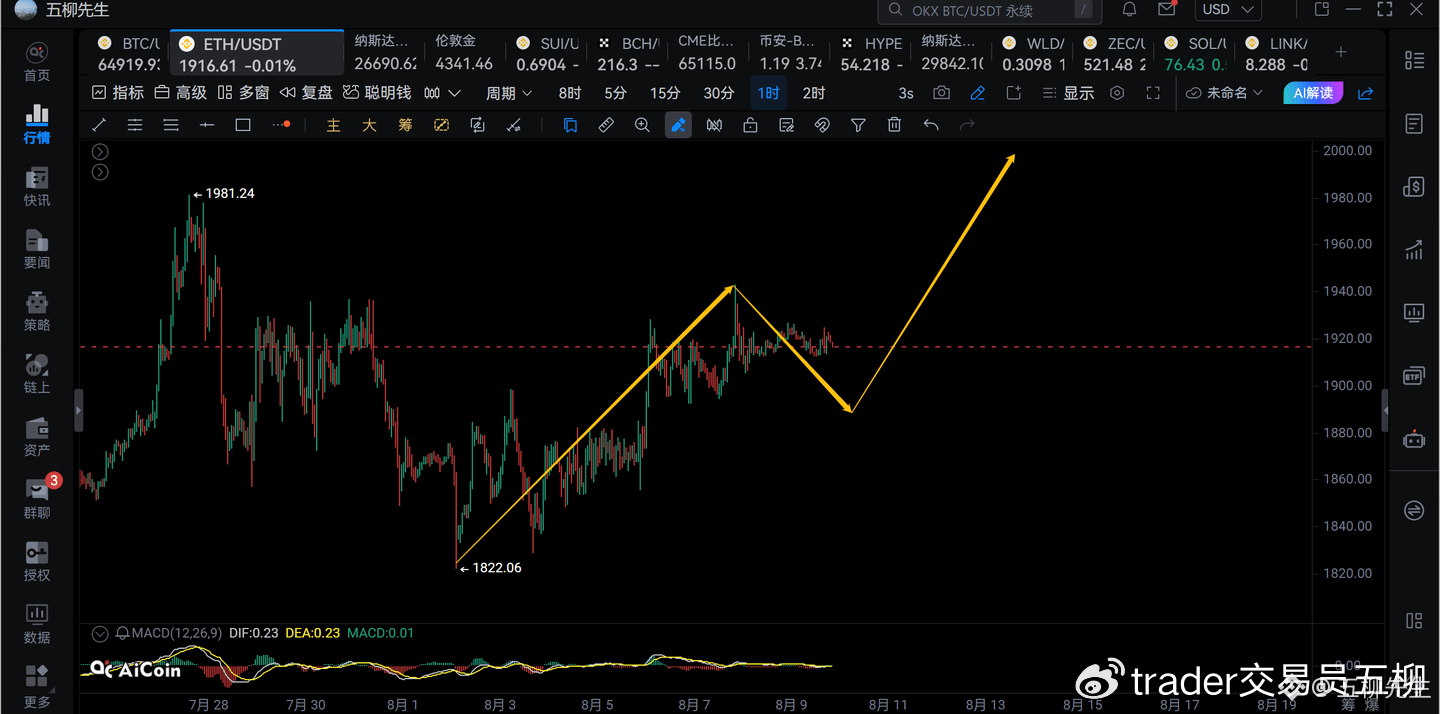Open 显示 display options menu
The width and height of the screenshot is (1440, 714).
pos(1069,93)
